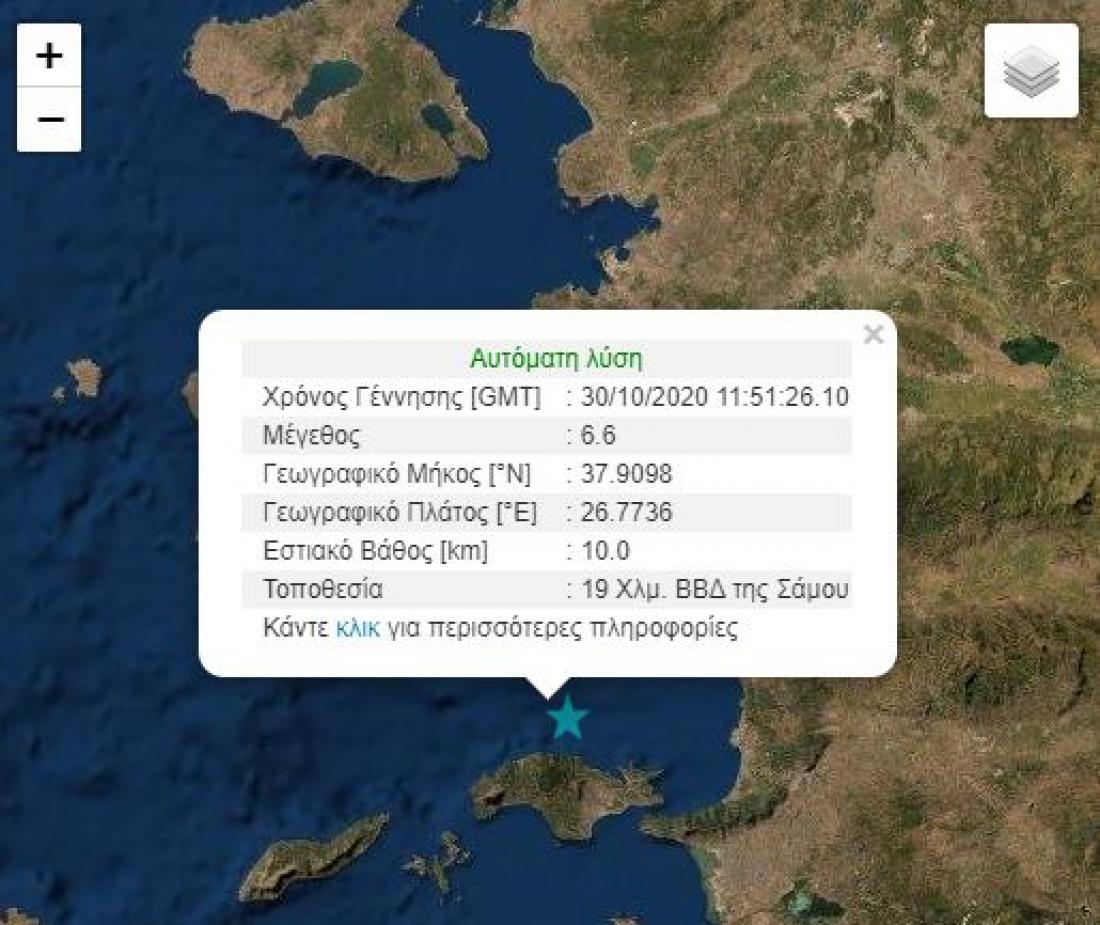
Task: Click the Γεωγραφικό Μήκος value 37.9098
Action: (626, 474)
